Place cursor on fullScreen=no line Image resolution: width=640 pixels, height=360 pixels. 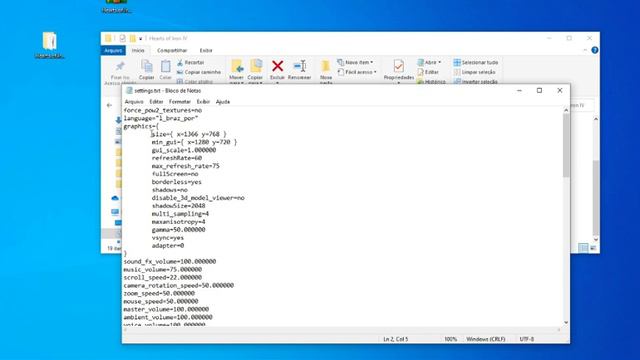[175, 174]
